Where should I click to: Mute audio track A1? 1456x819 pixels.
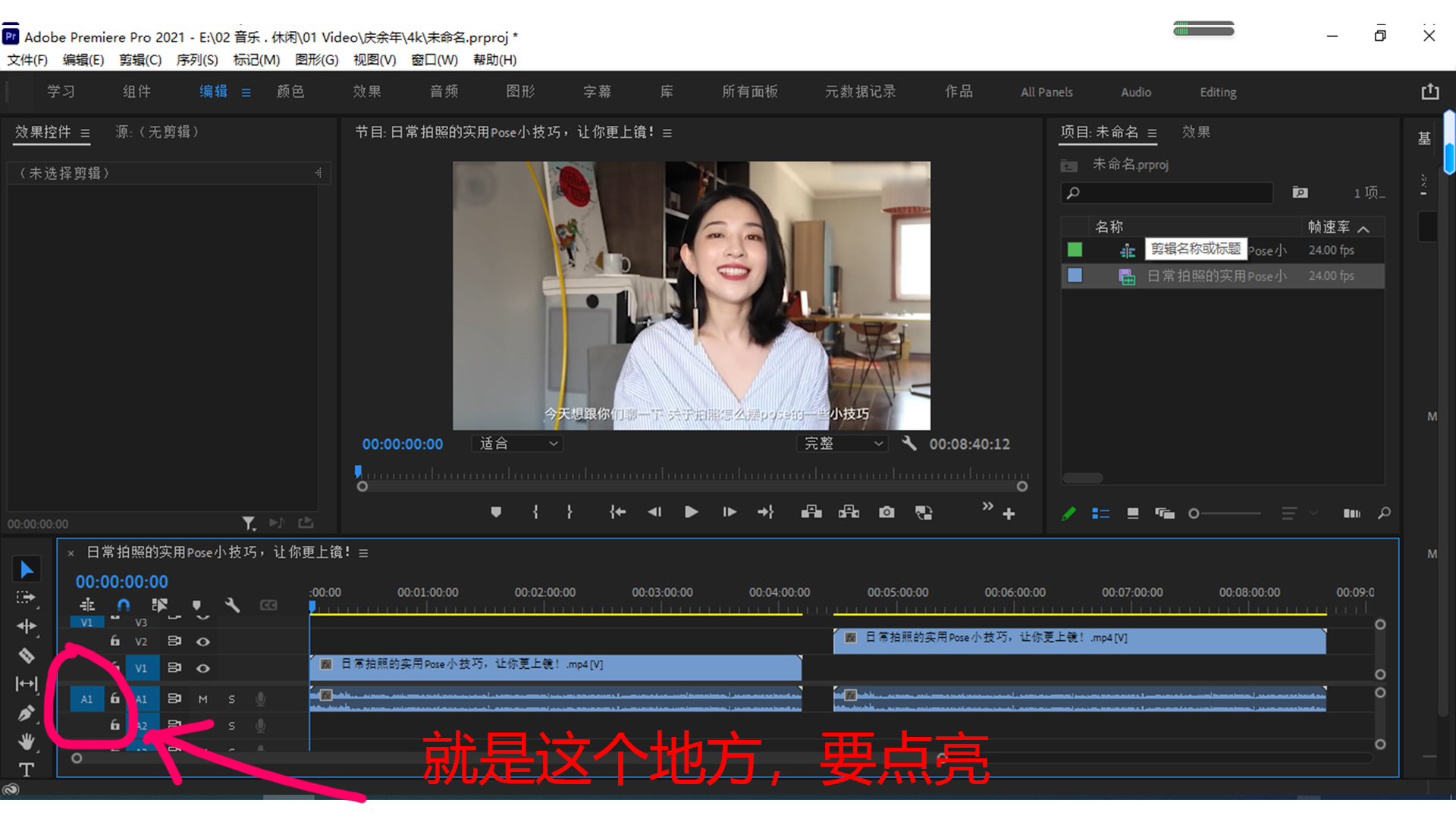pyautogui.click(x=202, y=699)
